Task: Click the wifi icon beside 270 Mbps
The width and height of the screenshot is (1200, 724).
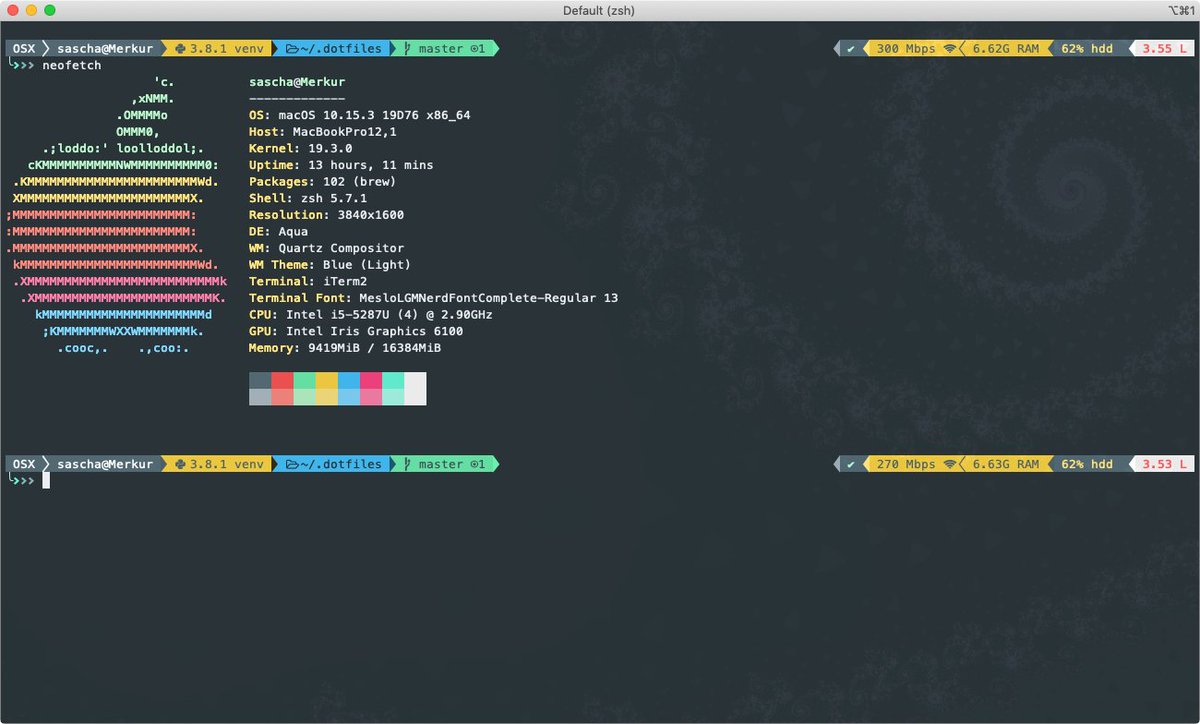Action: click(949, 464)
